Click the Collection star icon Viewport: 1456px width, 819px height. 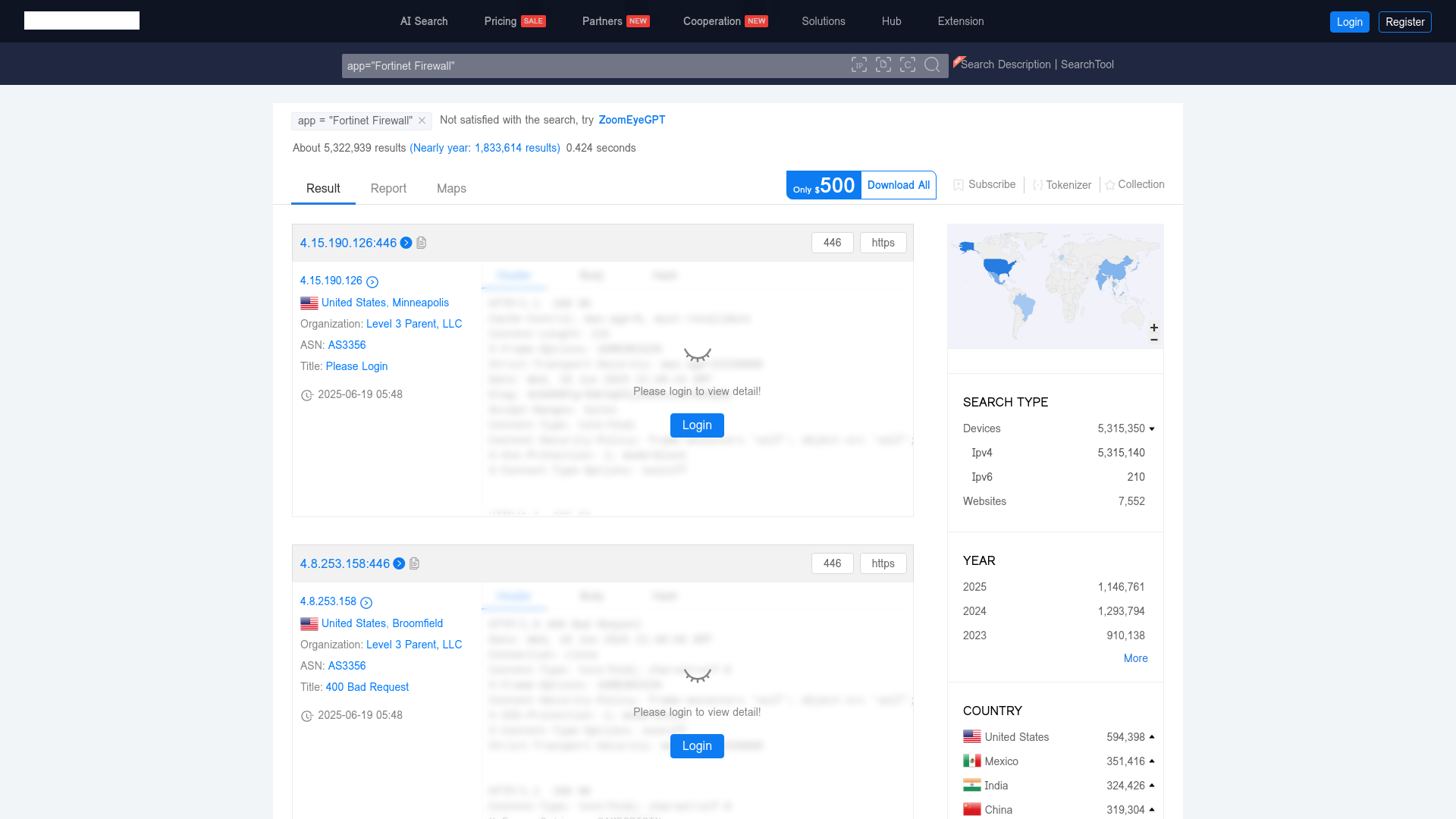1110,185
